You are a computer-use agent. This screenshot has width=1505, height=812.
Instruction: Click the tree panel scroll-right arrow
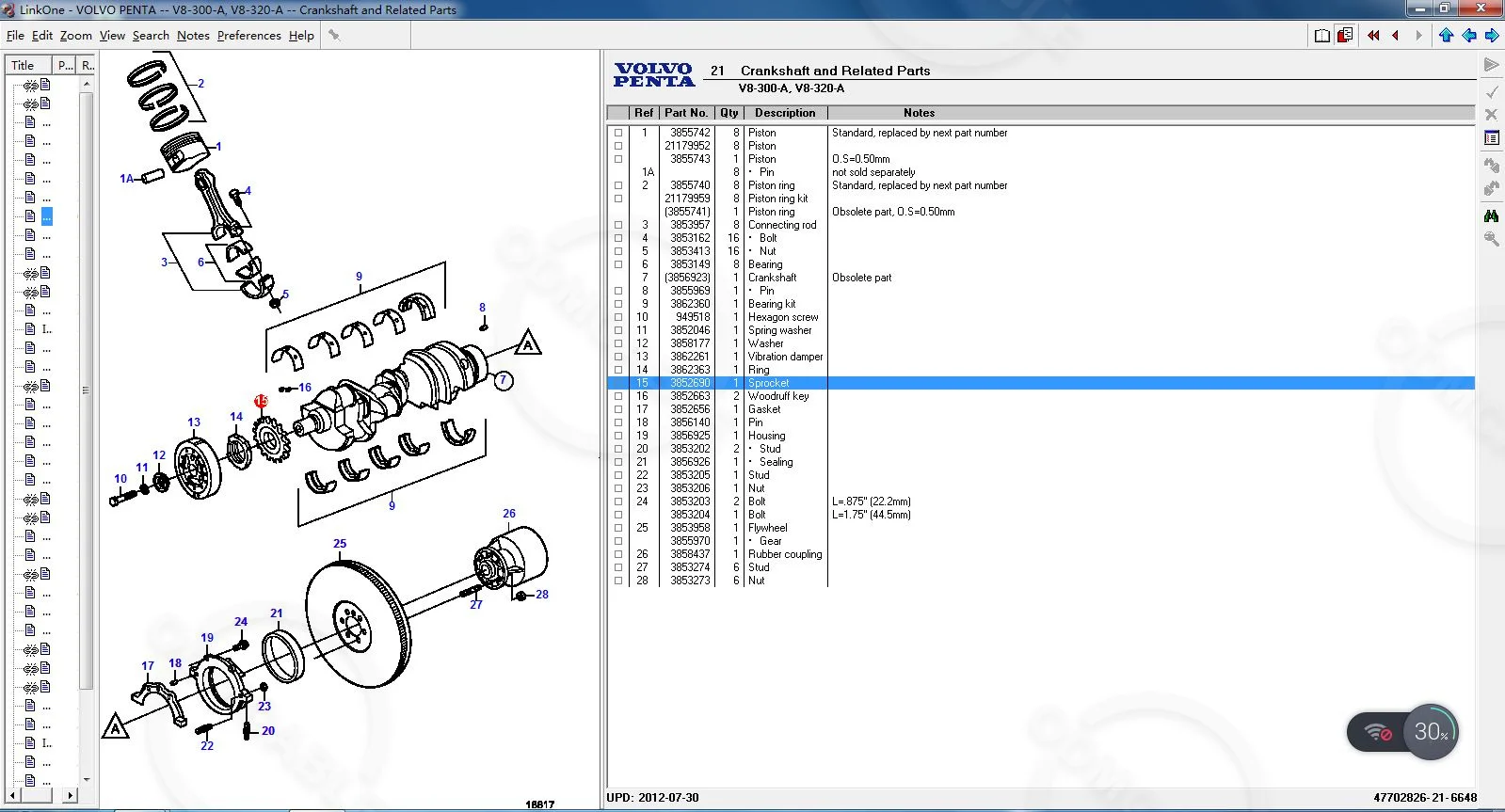point(71,795)
